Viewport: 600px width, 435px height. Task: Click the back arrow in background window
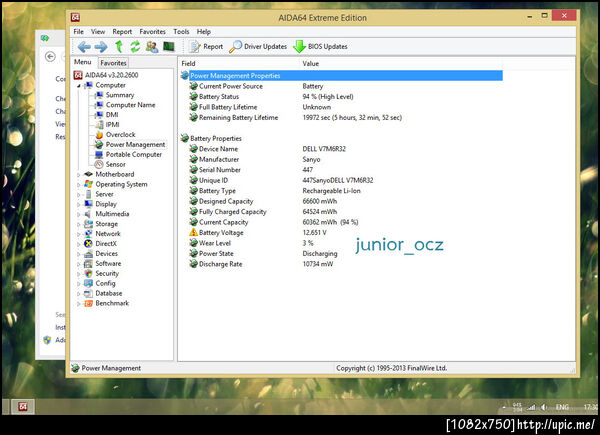click(50, 57)
